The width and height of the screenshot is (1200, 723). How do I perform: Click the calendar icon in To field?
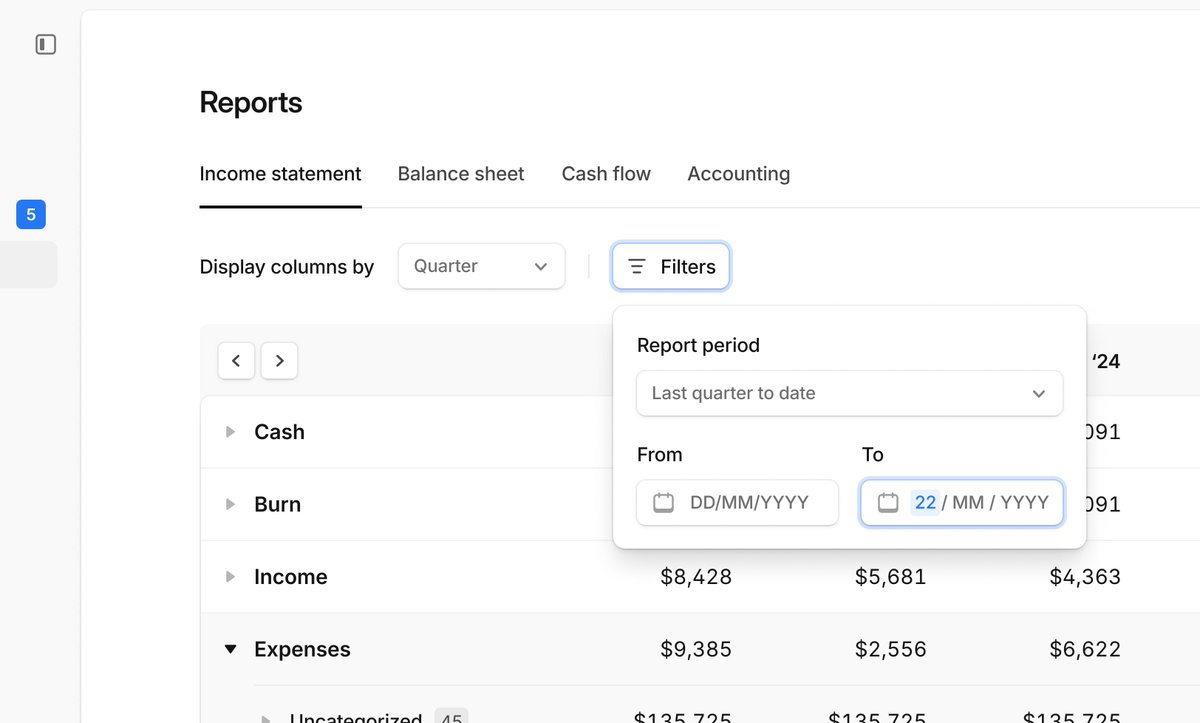[888, 502]
